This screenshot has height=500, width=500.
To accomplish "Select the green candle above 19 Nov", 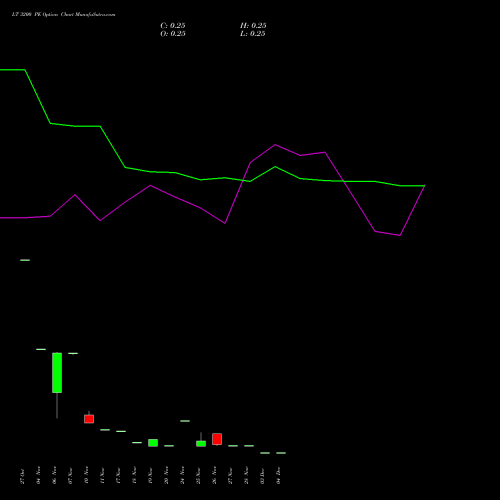I will [153, 443].
